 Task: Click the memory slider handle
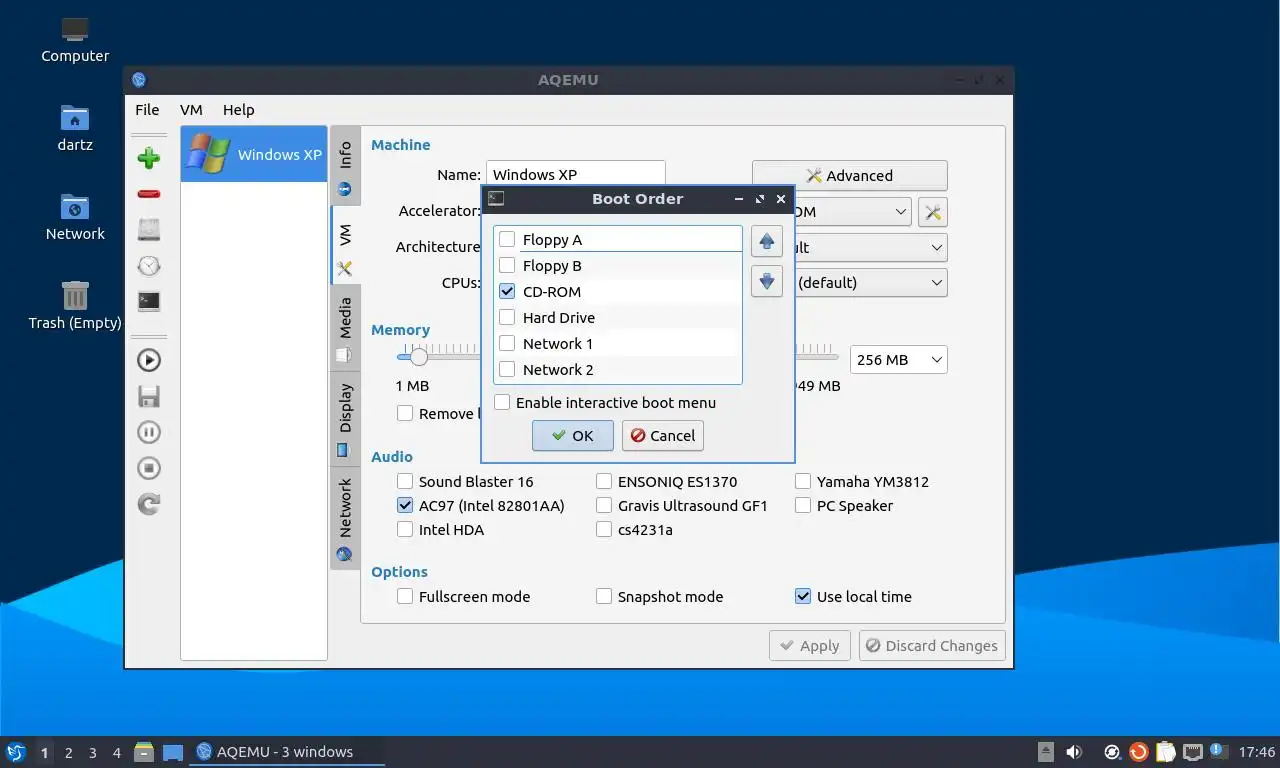(418, 357)
